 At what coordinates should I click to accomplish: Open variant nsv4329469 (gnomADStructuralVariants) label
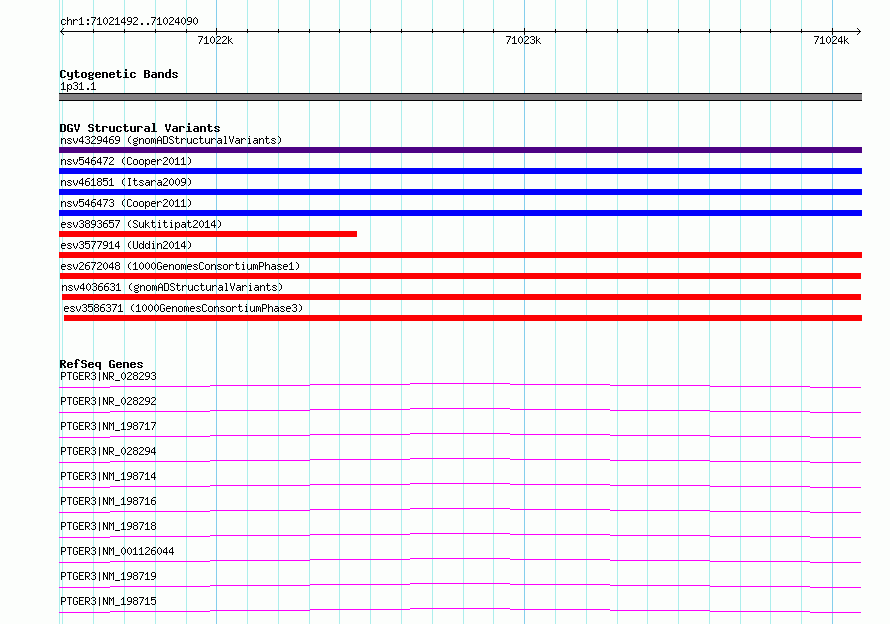point(171,140)
